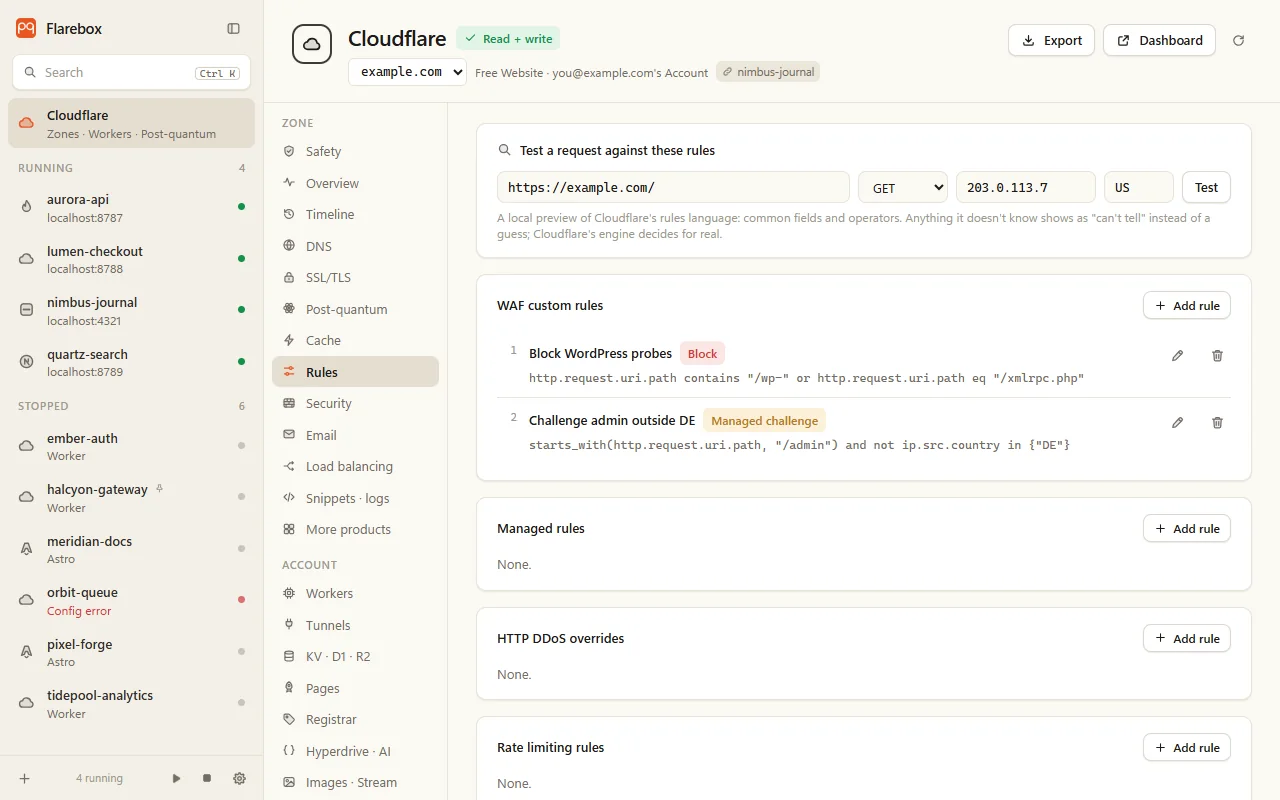Click the IP address field 203.0.113.7
Viewport: 1280px width, 800px height.
click(x=1026, y=187)
